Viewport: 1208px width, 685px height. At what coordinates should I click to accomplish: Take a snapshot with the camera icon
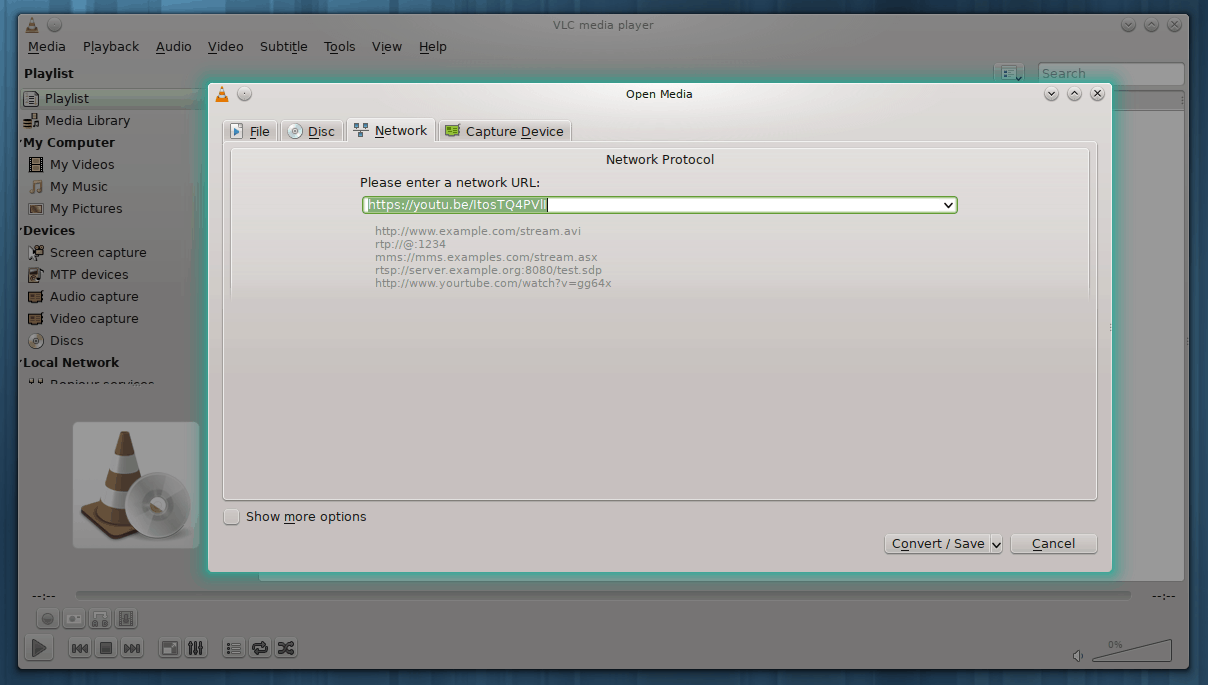tap(74, 619)
